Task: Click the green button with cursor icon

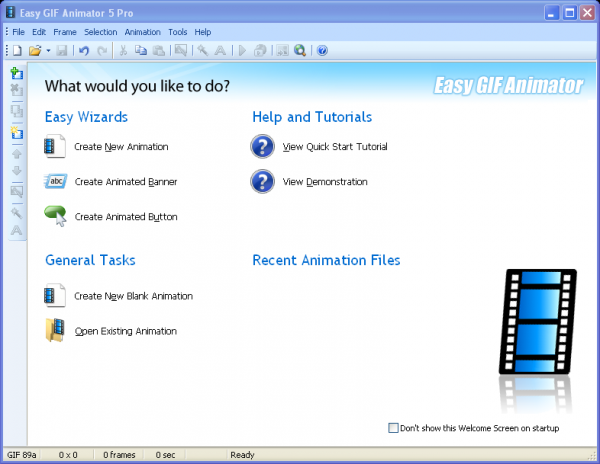Action: click(55, 216)
